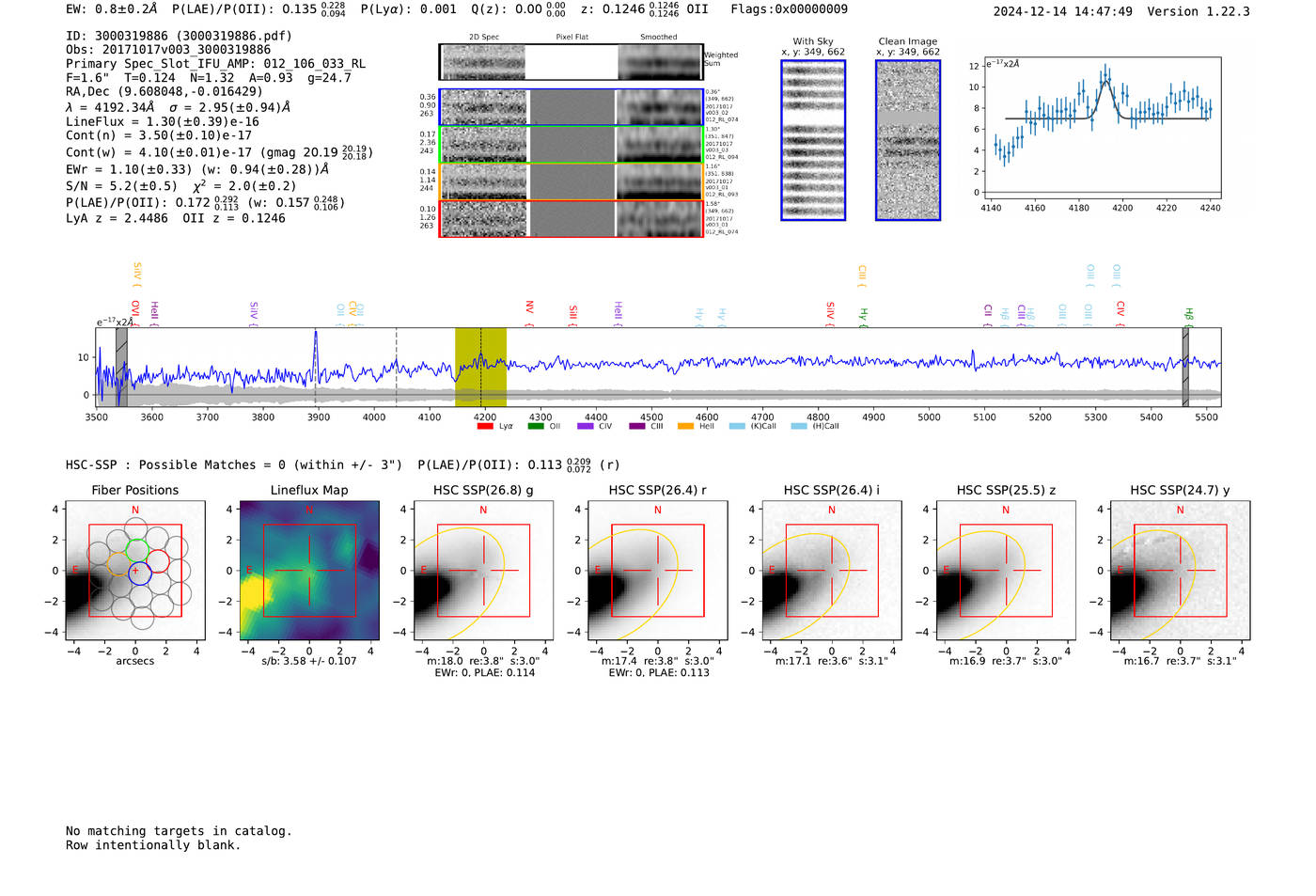
Task: Click the (H)CaII legend swatch
Action: 799,426
